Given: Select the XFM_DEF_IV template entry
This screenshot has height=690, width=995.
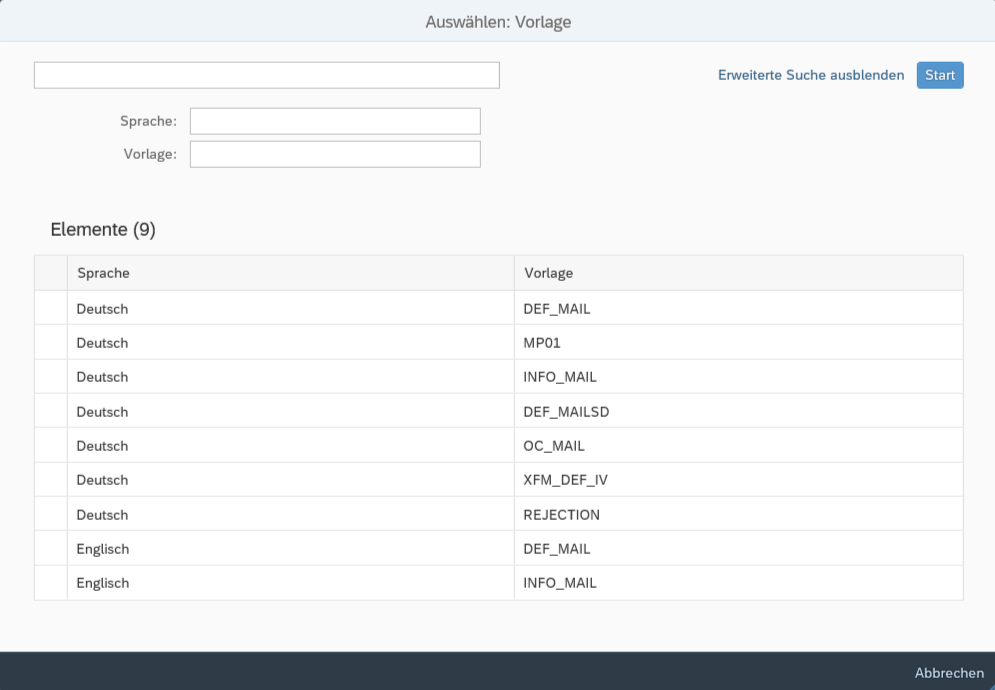Looking at the screenshot, I should pyautogui.click(x=565, y=480).
